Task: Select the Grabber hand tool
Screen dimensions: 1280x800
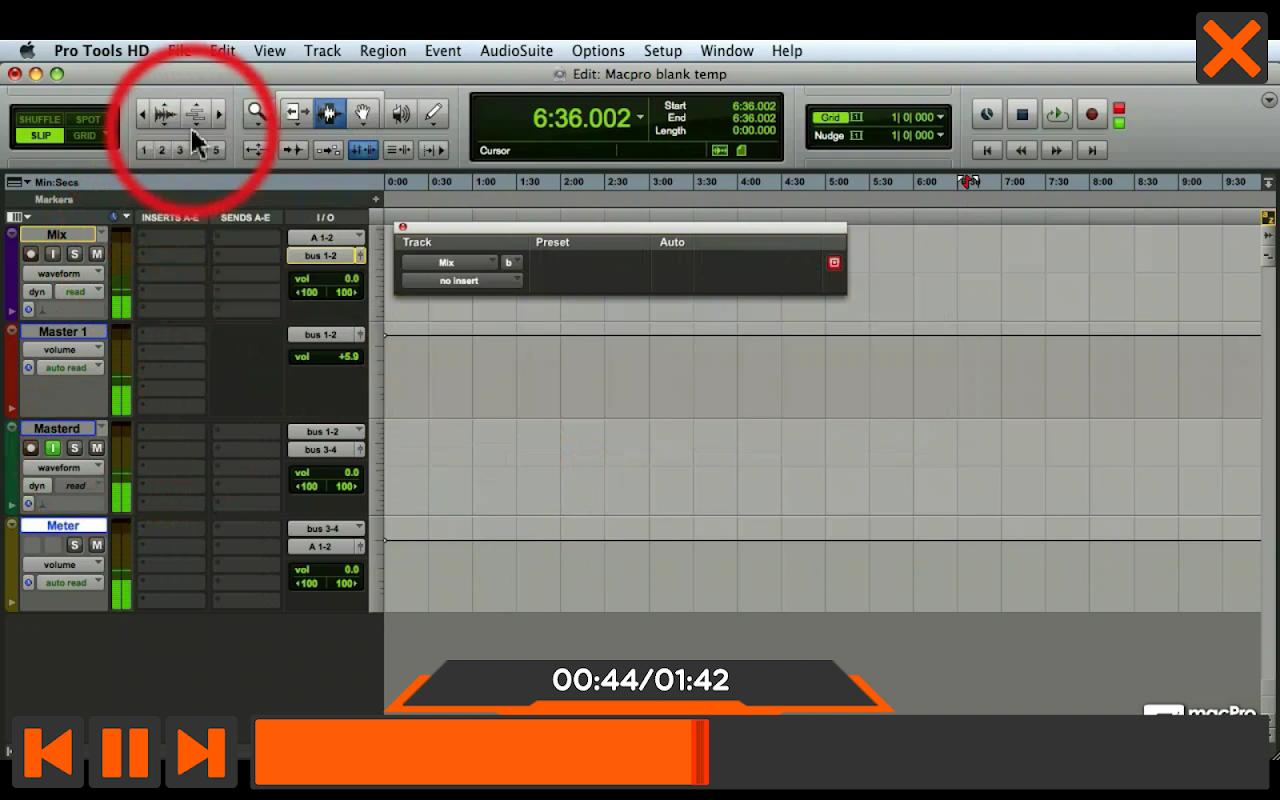Action: click(363, 114)
